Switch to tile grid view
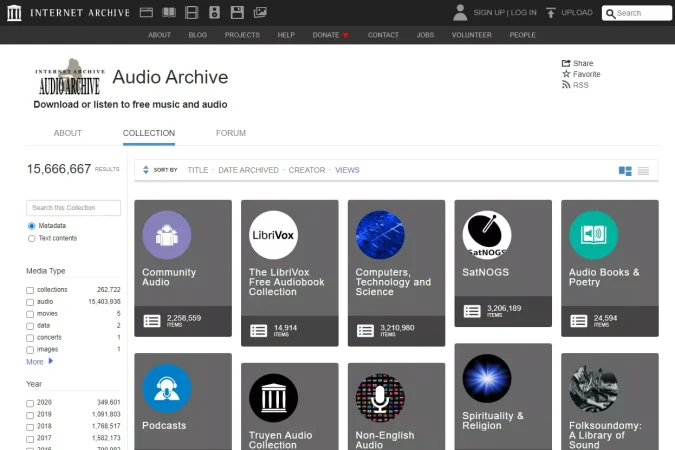Viewport: 675px width, 450px height. click(625, 171)
